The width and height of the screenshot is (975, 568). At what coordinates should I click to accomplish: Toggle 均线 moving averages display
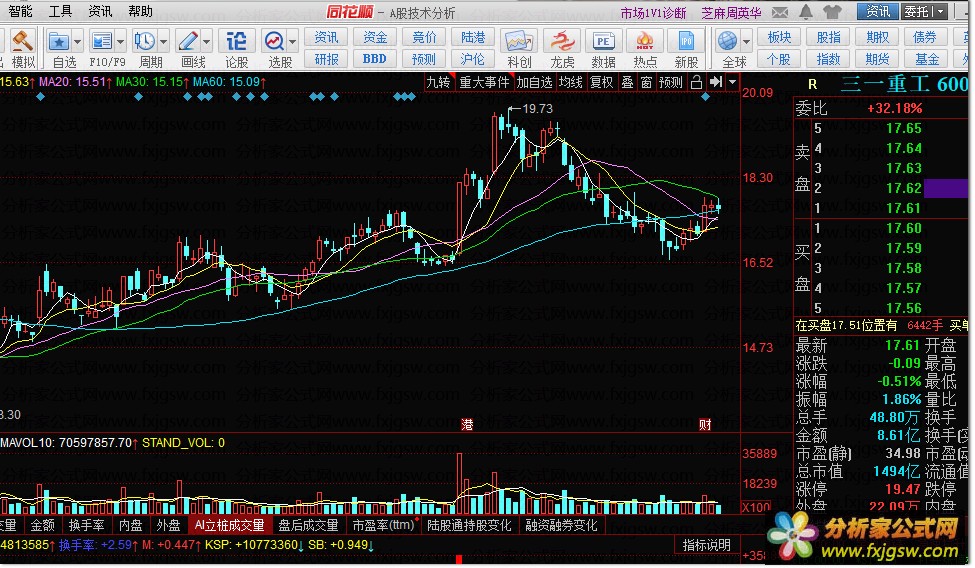tap(570, 82)
